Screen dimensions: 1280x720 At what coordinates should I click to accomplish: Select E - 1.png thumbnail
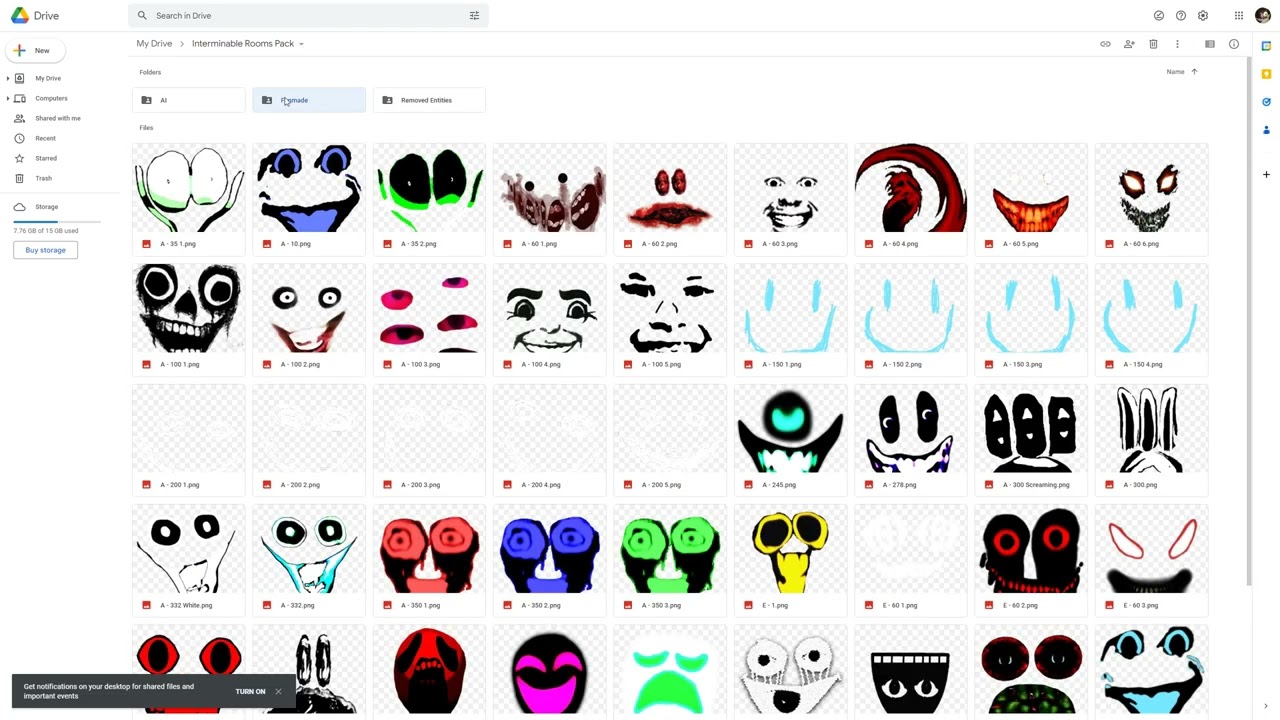click(x=790, y=550)
